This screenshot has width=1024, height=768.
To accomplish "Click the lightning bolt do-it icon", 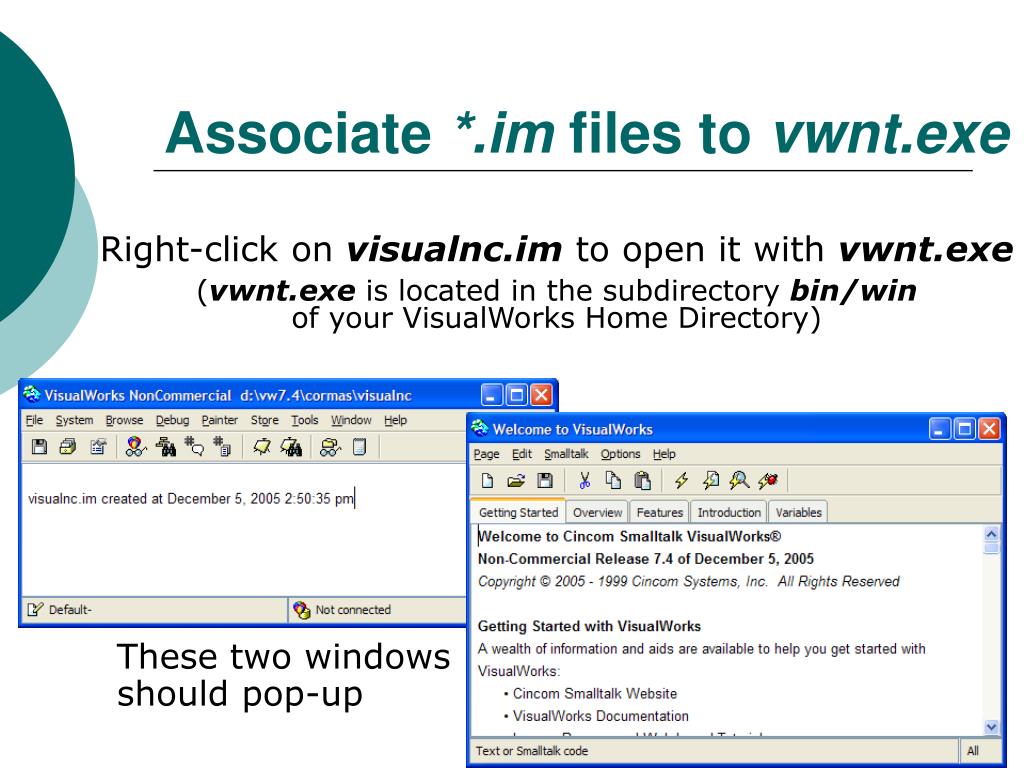I will click(x=682, y=481).
